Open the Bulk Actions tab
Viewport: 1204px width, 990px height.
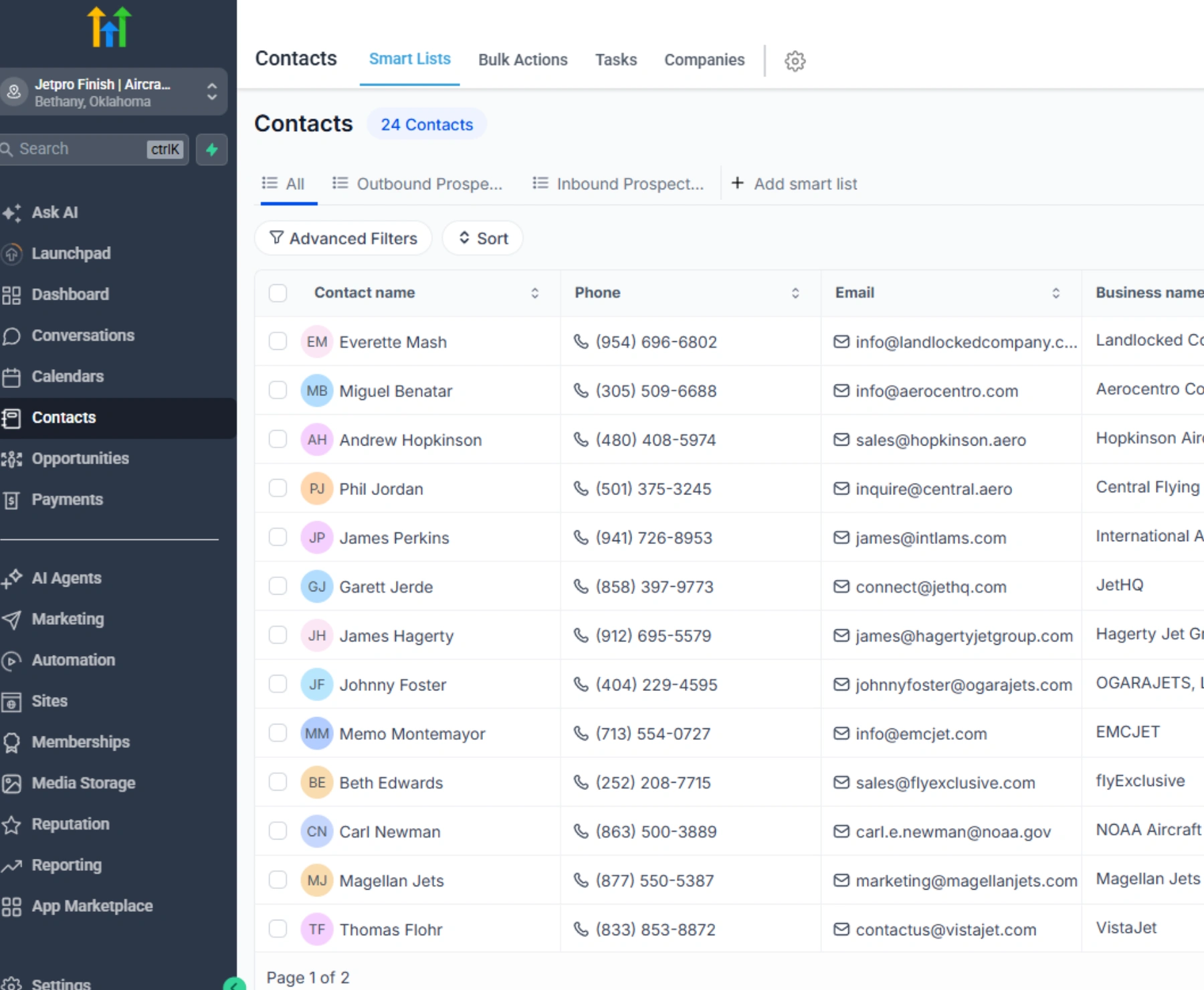[523, 60]
